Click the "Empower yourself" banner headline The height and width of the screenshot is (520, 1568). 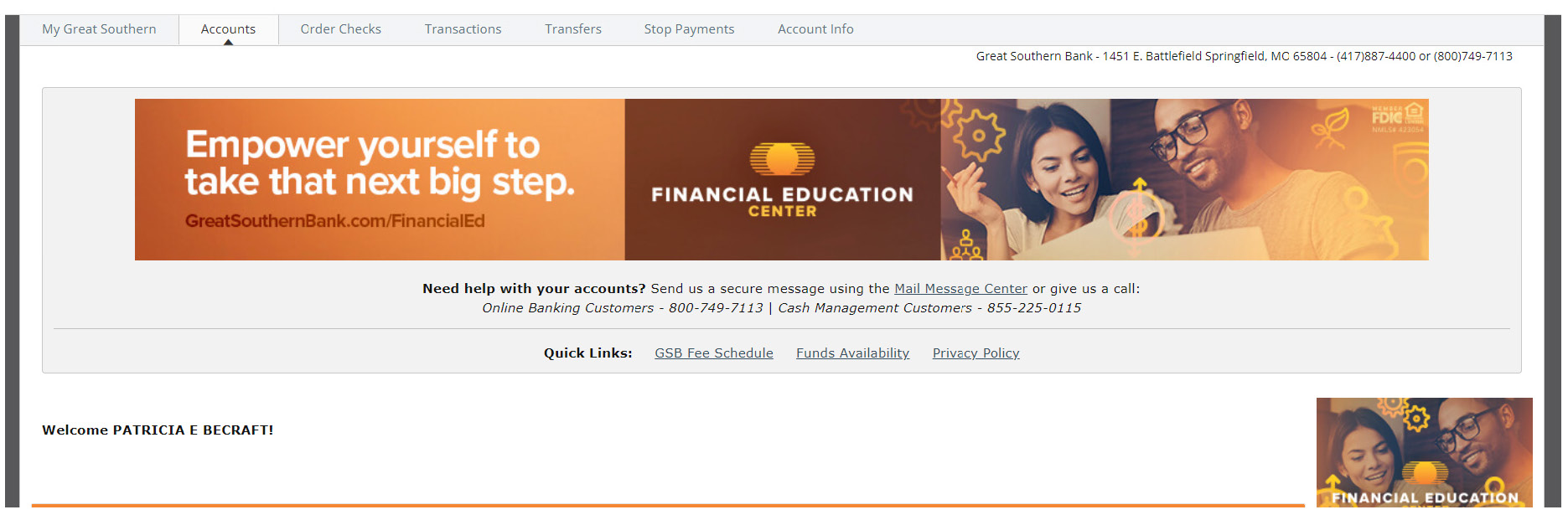[x=379, y=162]
